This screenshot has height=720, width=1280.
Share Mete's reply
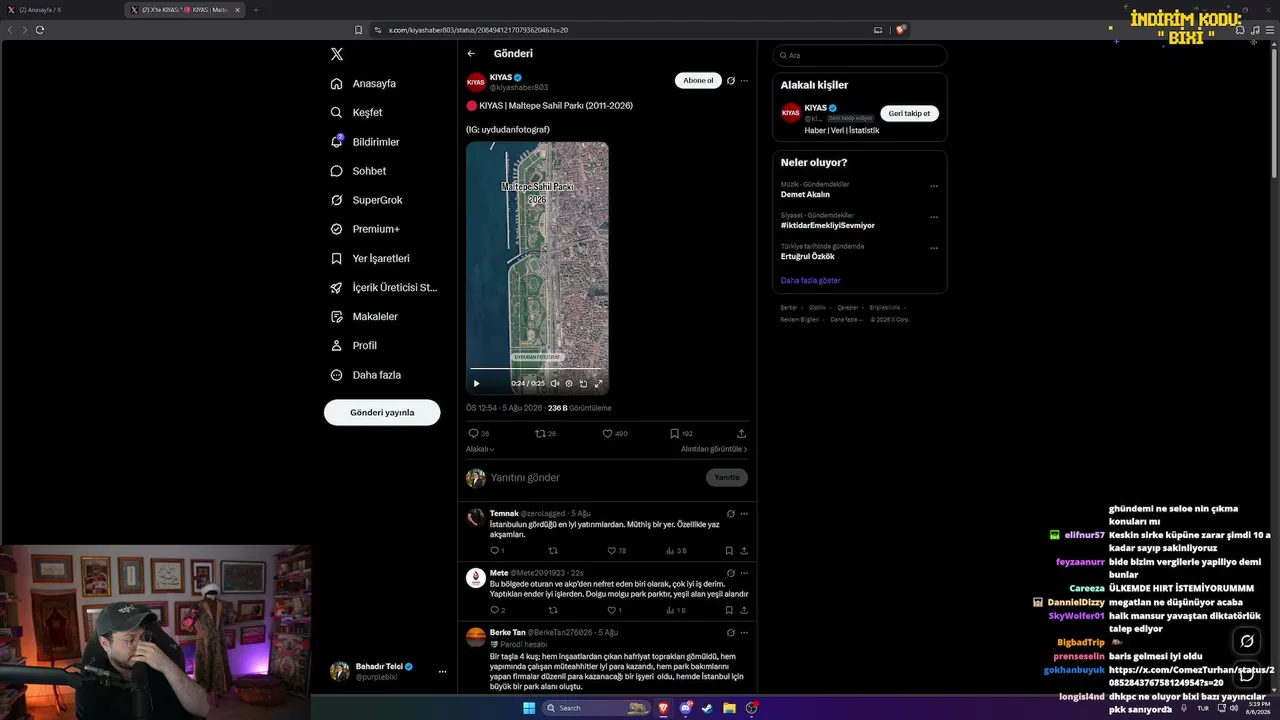tap(744, 610)
